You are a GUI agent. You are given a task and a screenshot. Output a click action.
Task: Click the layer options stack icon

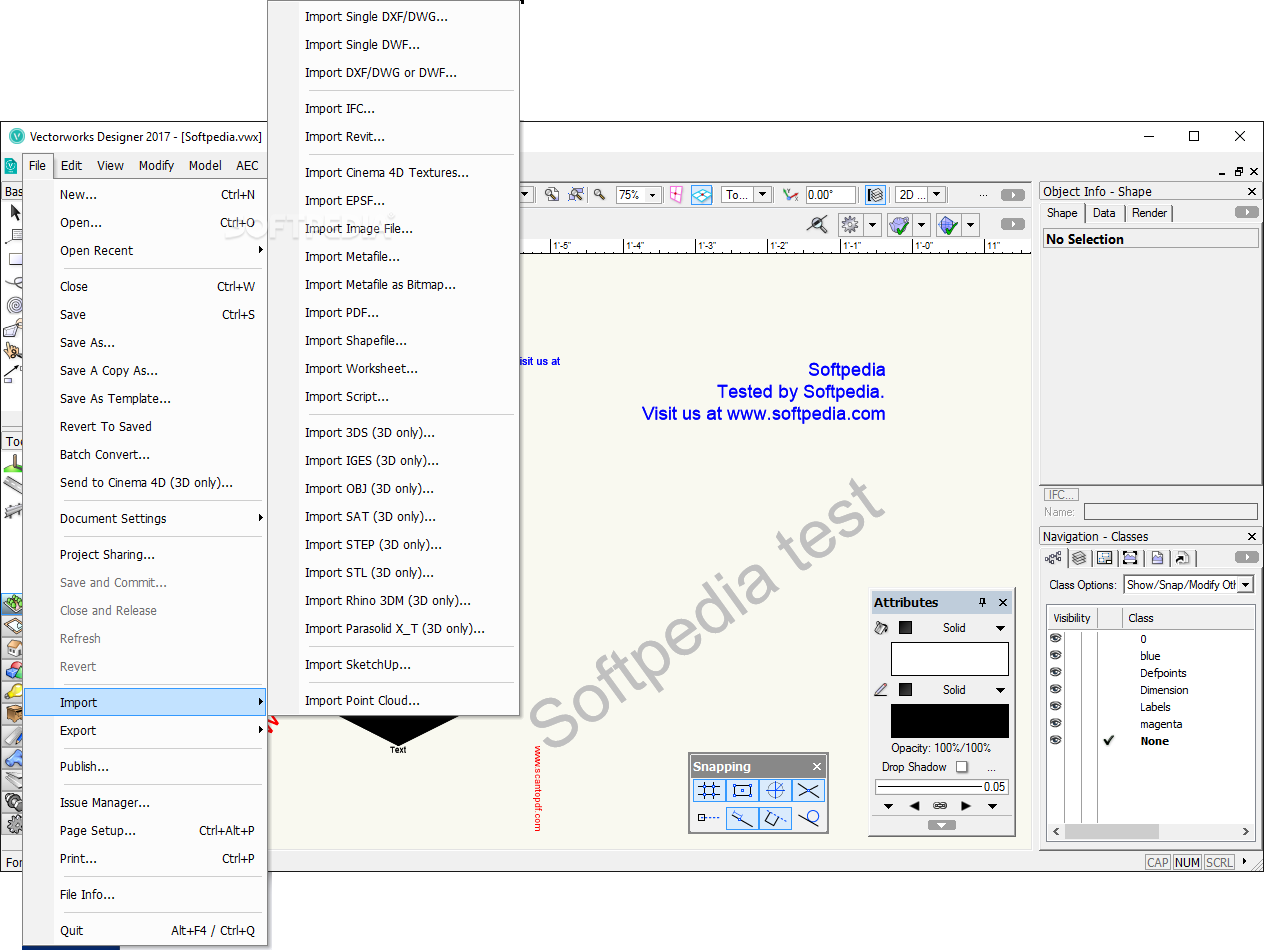tap(875, 195)
